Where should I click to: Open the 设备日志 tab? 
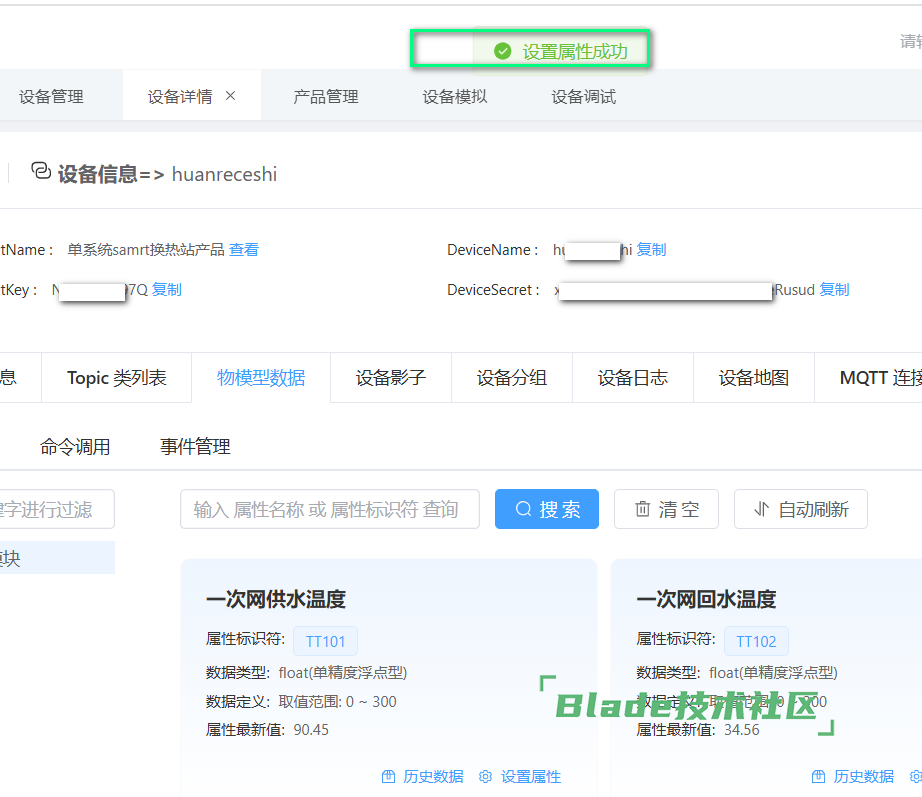(632, 378)
